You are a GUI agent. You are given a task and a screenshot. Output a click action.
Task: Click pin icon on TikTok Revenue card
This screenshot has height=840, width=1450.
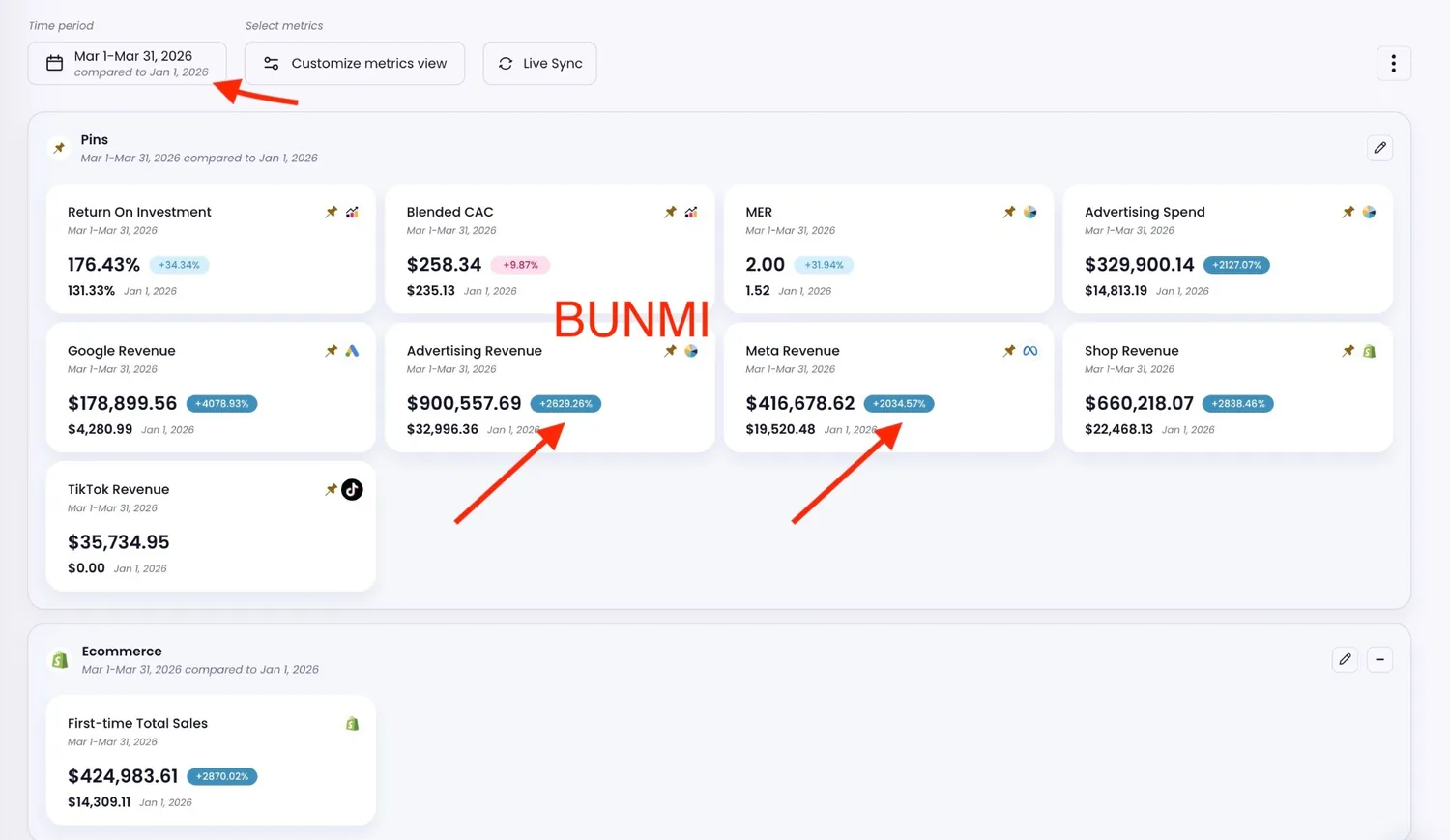332,490
